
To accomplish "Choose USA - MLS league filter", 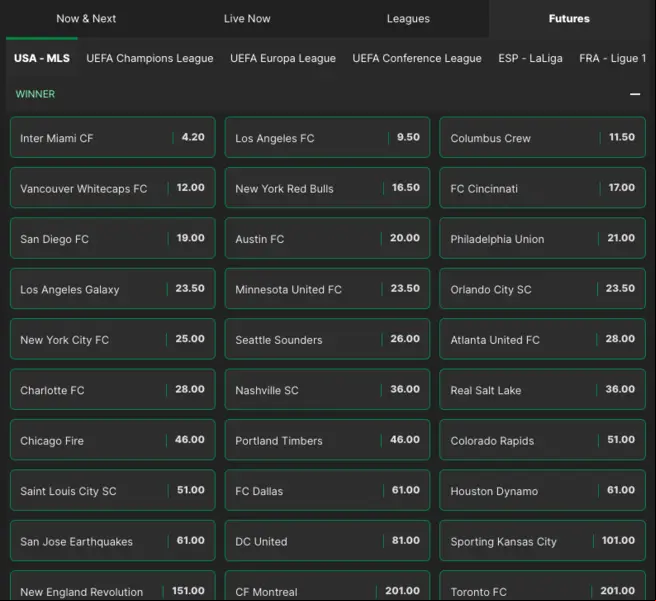I will coord(42,58).
